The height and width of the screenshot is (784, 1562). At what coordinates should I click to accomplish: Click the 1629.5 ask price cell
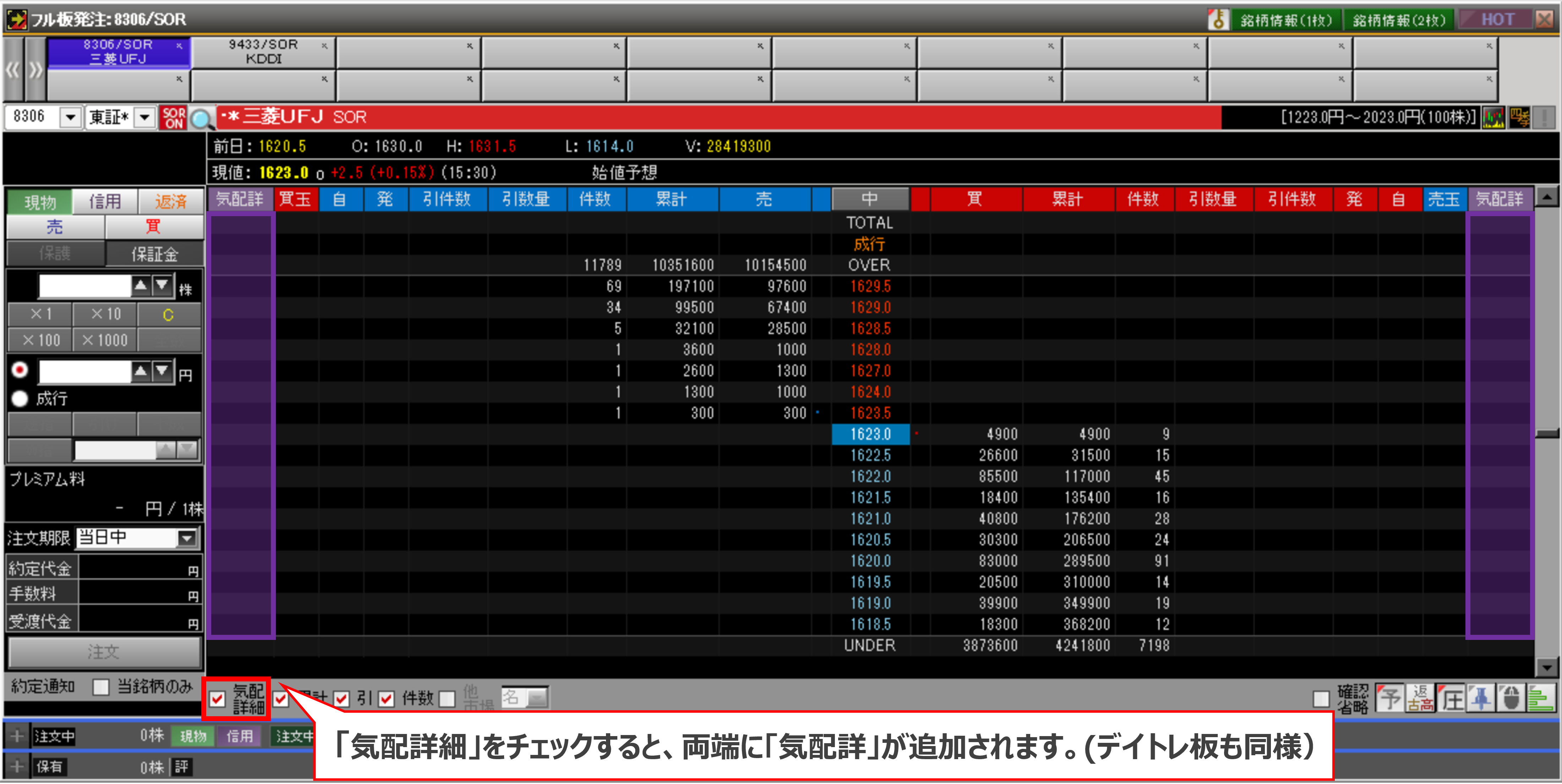[x=870, y=286]
